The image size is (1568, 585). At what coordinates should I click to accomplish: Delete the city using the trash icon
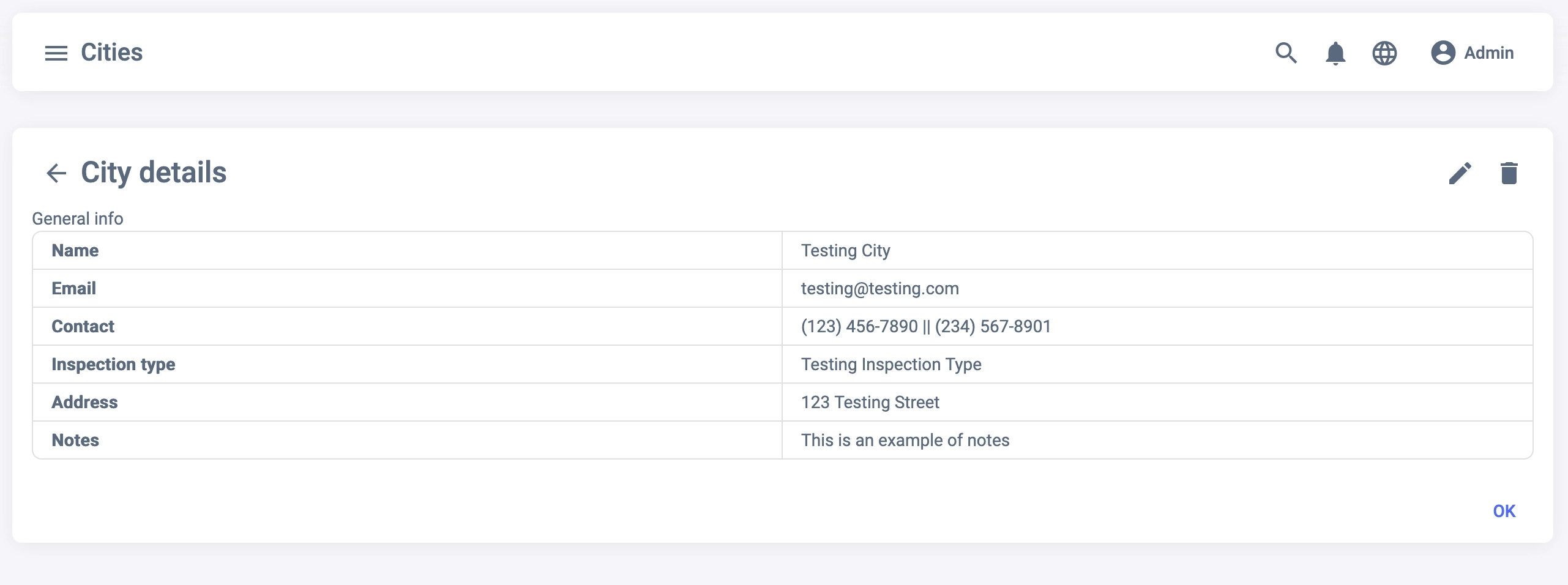(x=1509, y=173)
